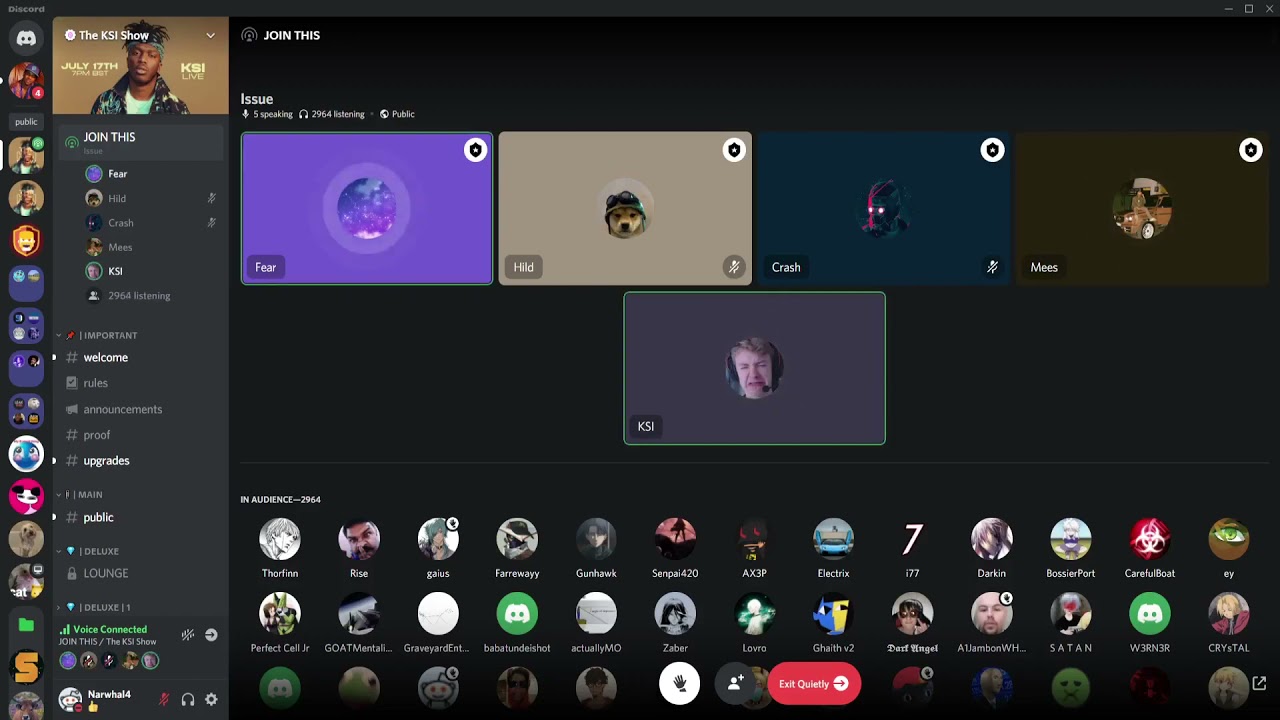Invite people with the add-person icon
This screenshot has width=1280, height=720.
coord(735,684)
